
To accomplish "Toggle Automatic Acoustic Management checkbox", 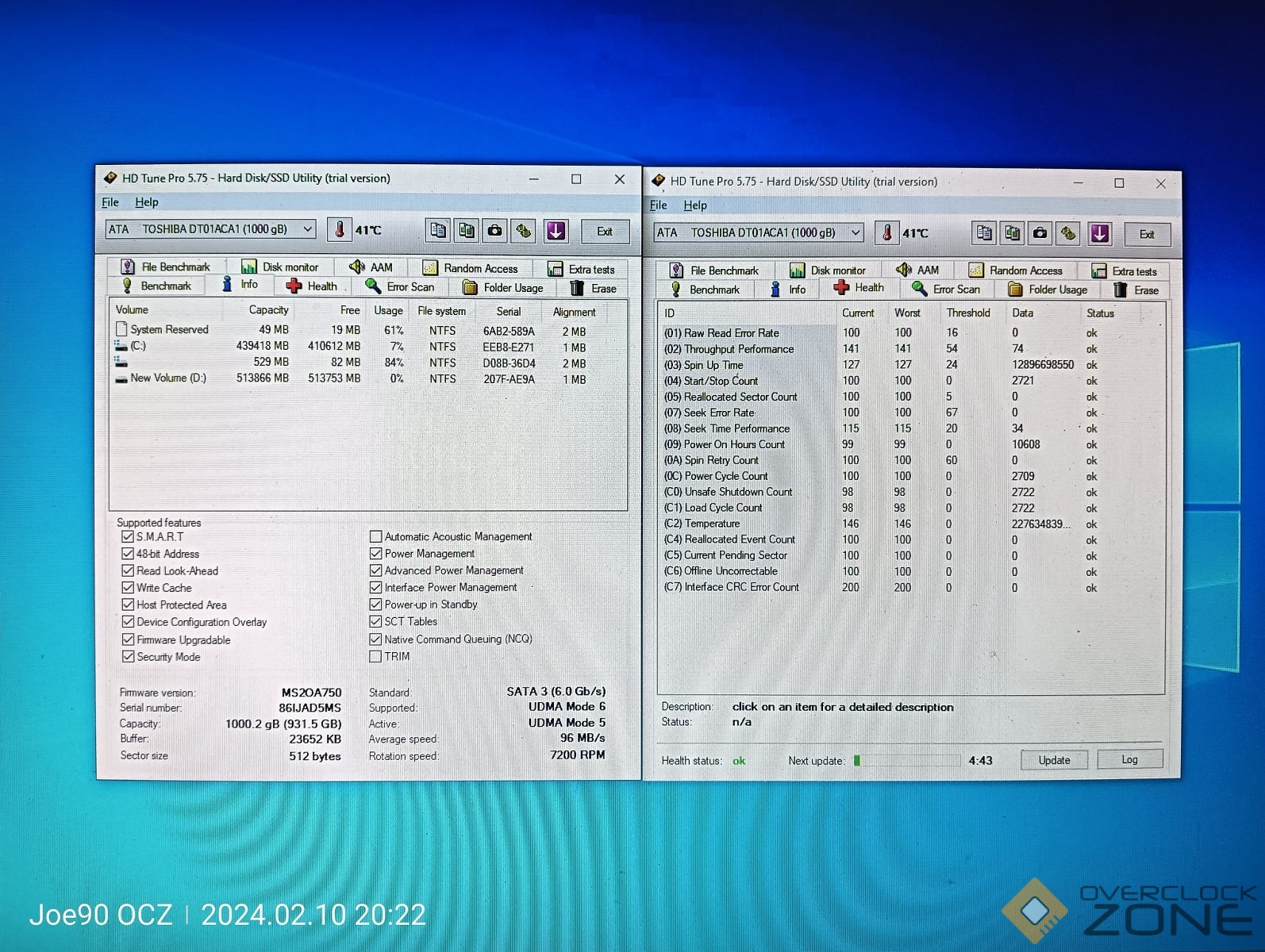I will point(376,536).
